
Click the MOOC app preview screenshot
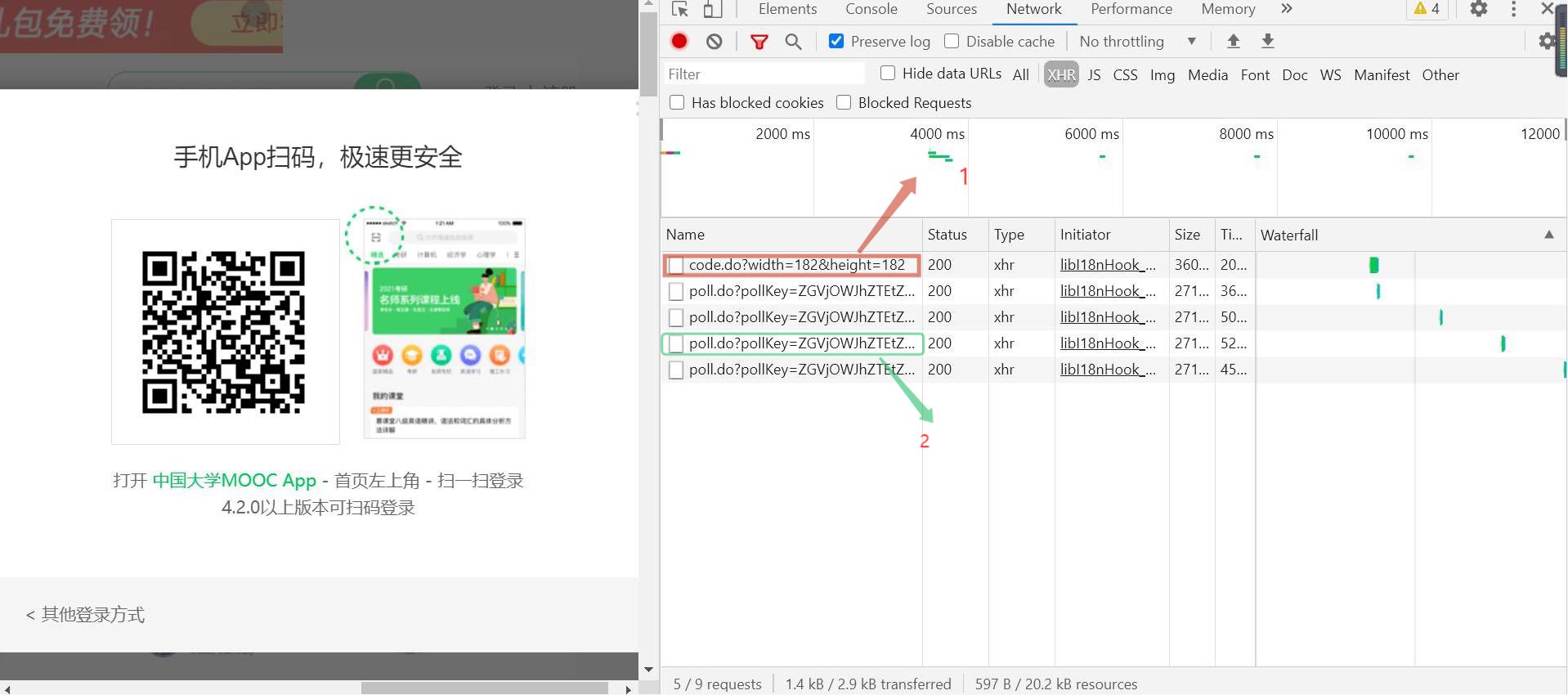(x=445, y=329)
